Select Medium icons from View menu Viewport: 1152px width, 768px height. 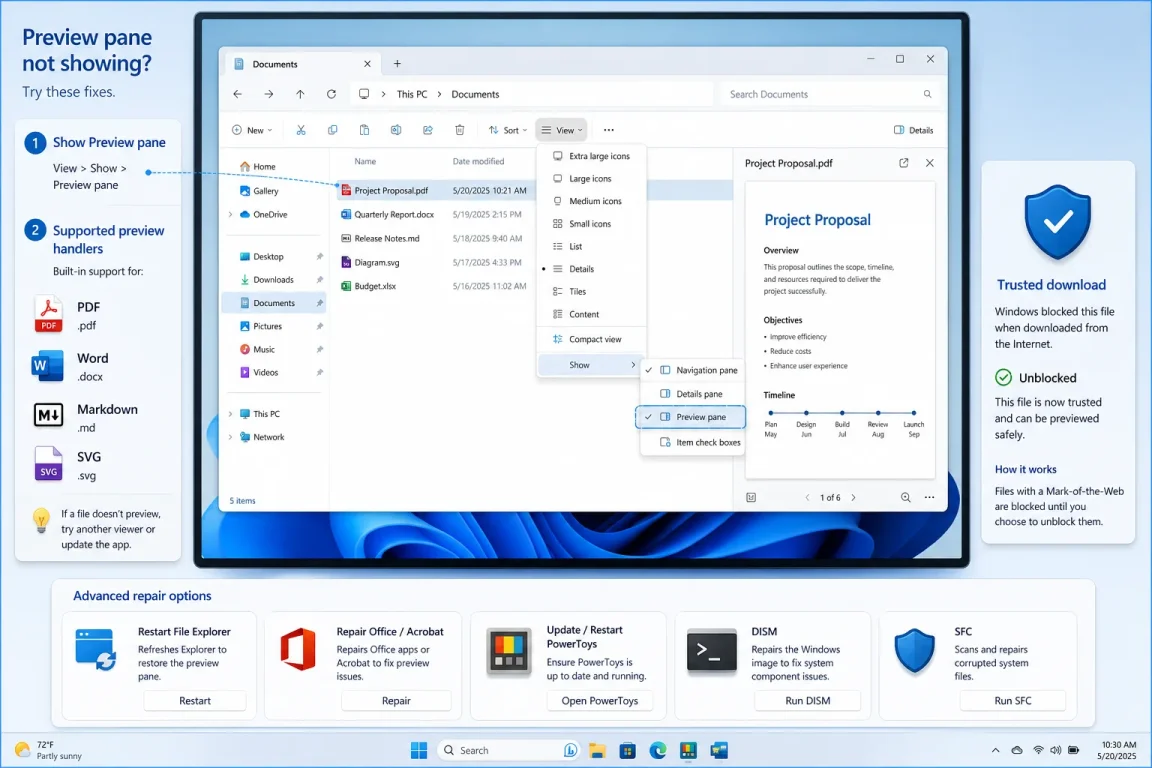[x=591, y=201]
